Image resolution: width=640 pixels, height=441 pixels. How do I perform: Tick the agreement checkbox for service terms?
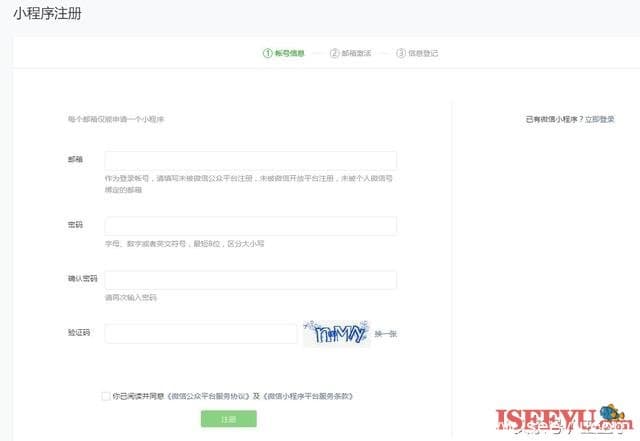pyautogui.click(x=106, y=396)
